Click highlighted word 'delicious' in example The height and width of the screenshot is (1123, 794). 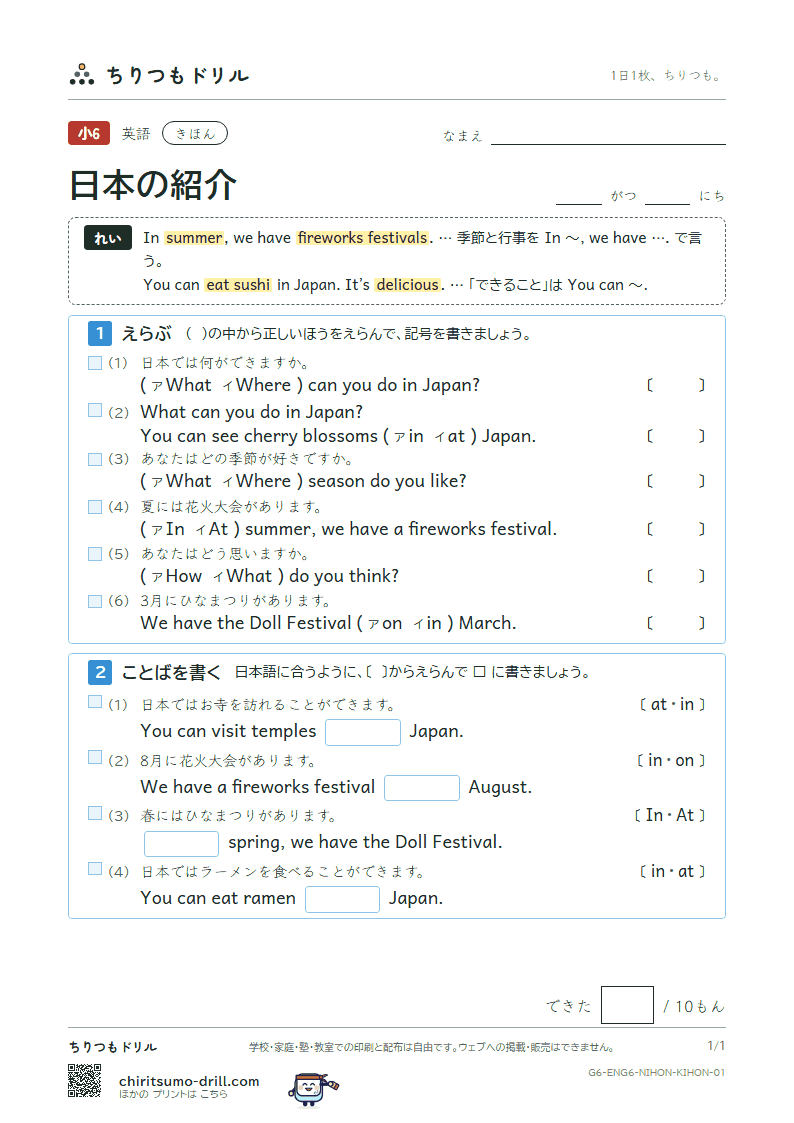(407, 285)
